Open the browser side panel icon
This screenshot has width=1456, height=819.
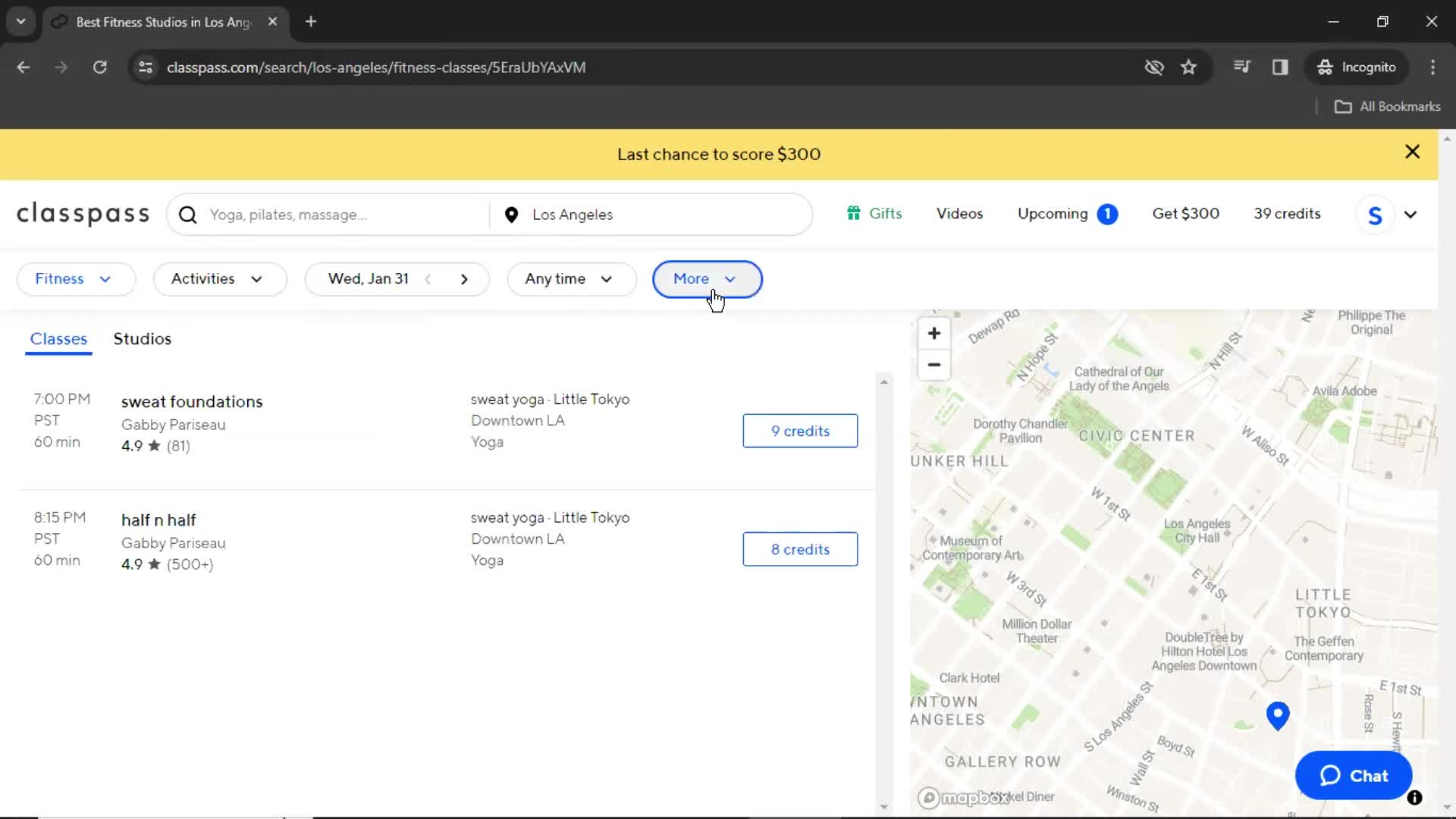(1280, 67)
